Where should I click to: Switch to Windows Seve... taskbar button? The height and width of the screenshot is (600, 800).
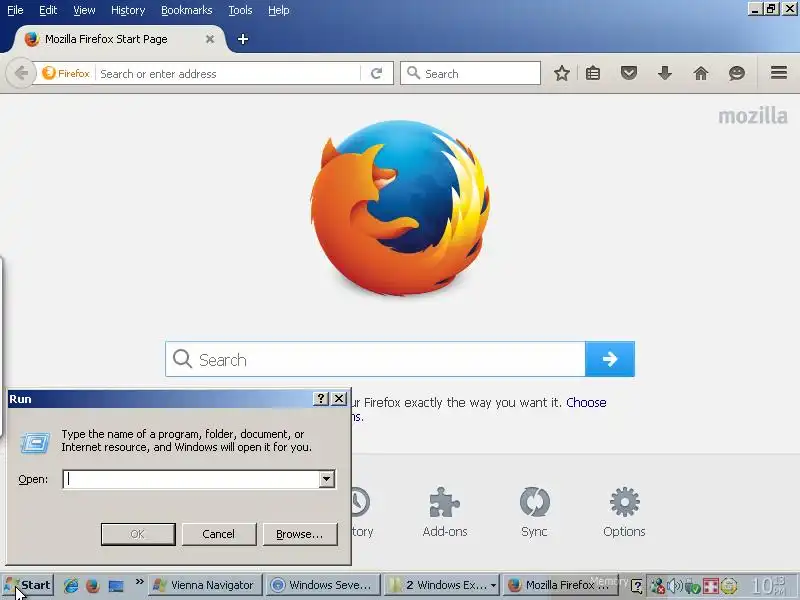(x=323, y=585)
